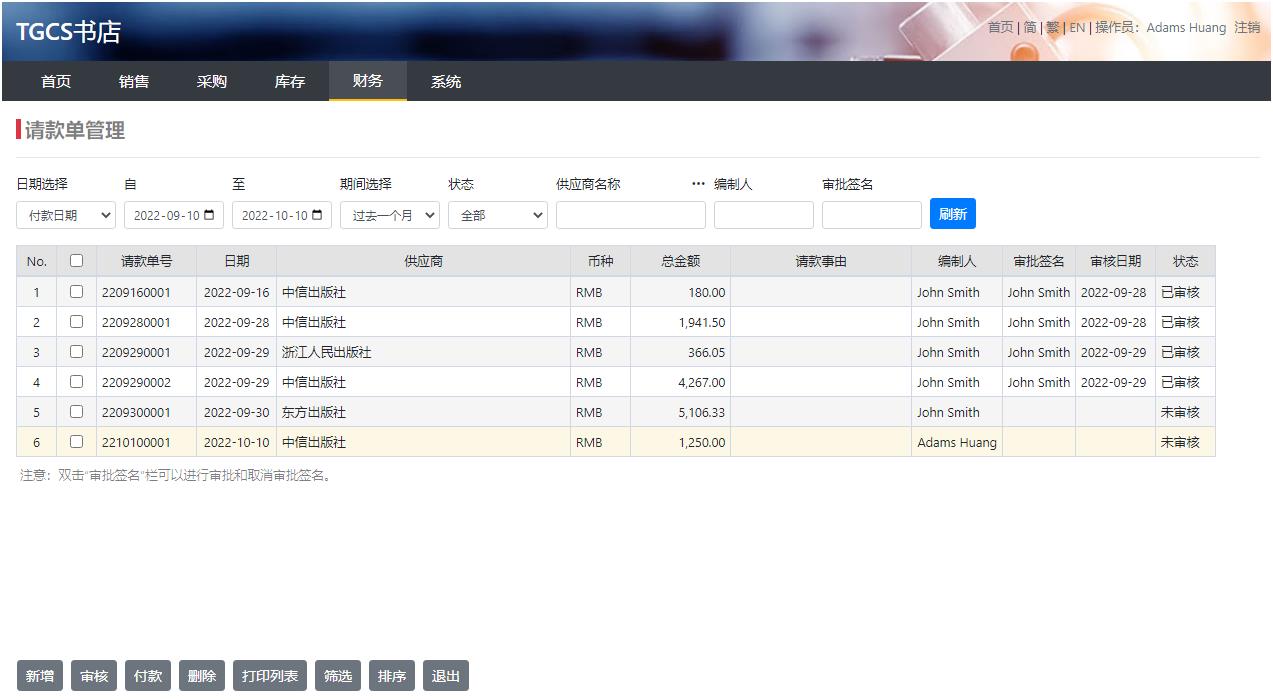This screenshot has height=700, width=1273.
Task: Sort by the 总金额 column header
Action: (x=680, y=261)
